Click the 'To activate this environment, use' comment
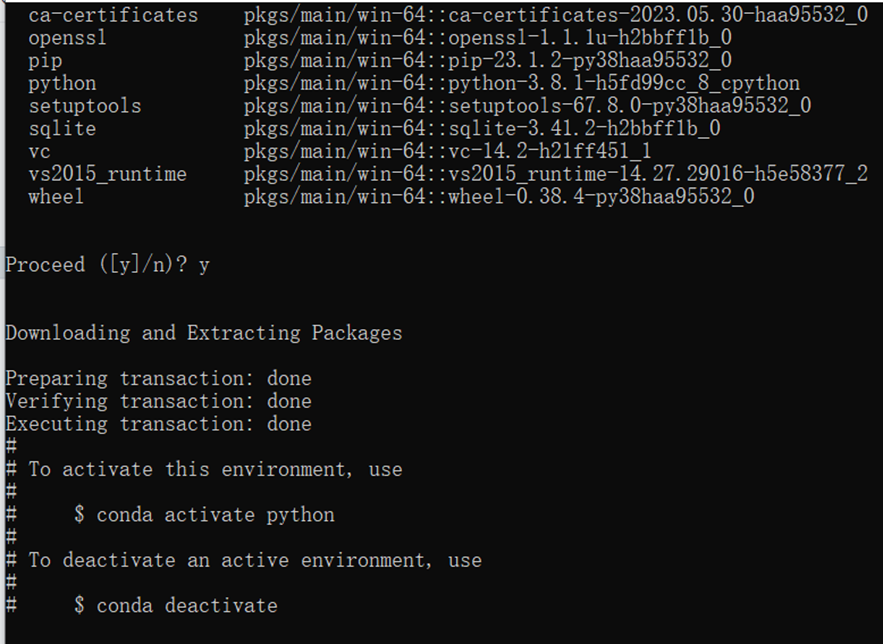The width and height of the screenshot is (883, 644). (216, 469)
